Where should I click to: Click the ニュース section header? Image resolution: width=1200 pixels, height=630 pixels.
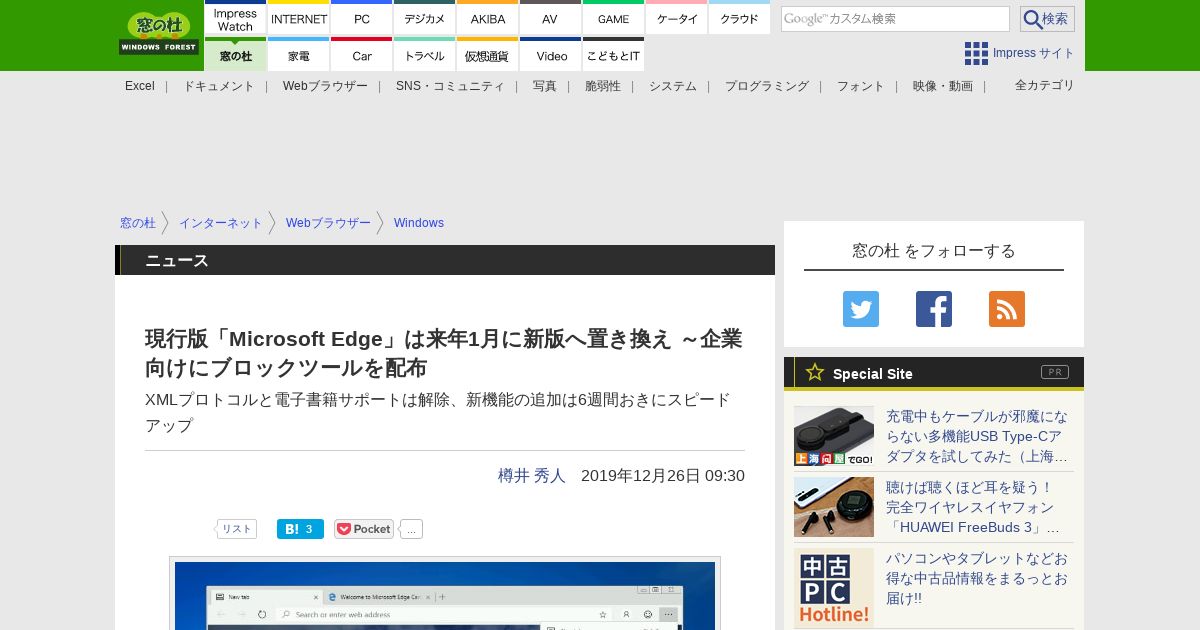click(x=445, y=260)
